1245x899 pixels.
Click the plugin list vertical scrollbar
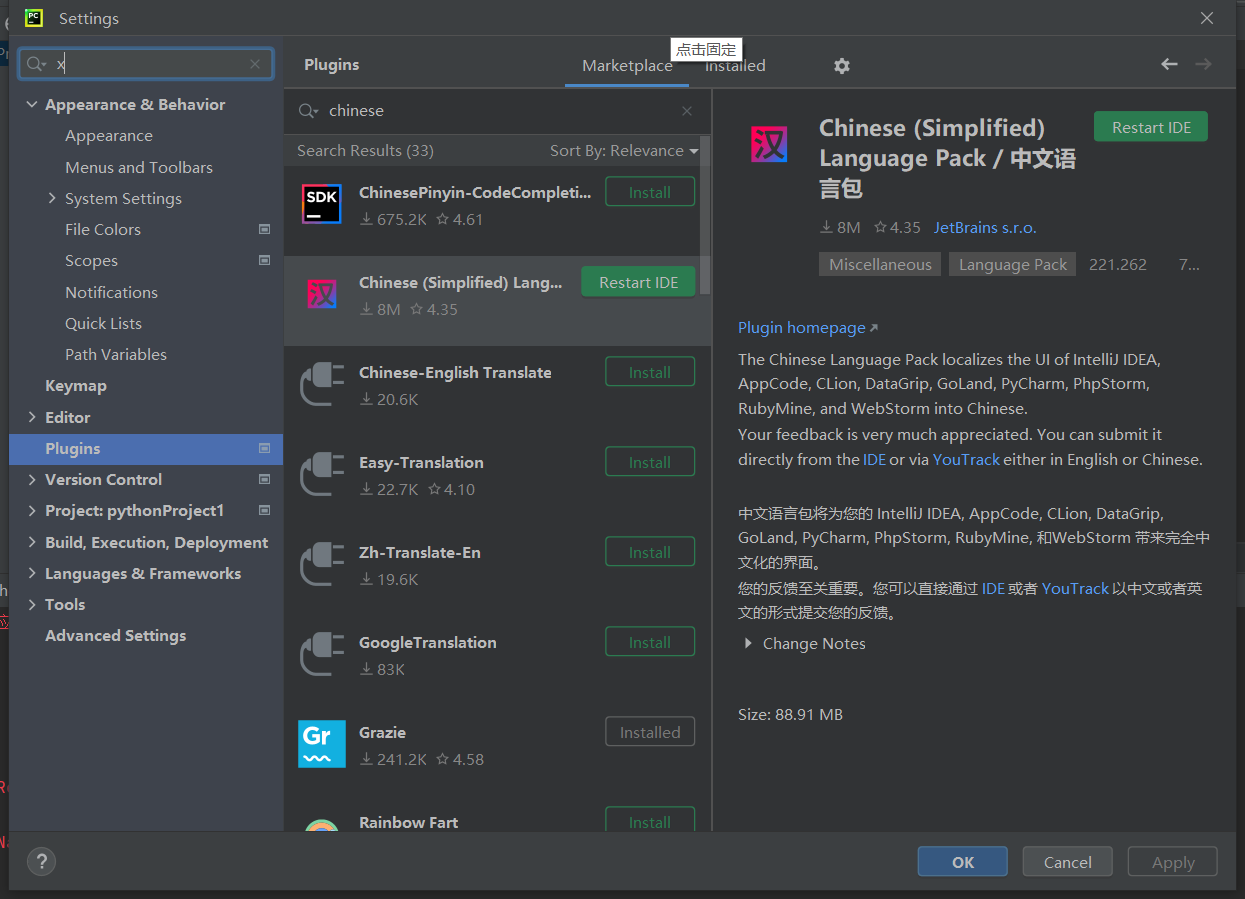click(705, 215)
